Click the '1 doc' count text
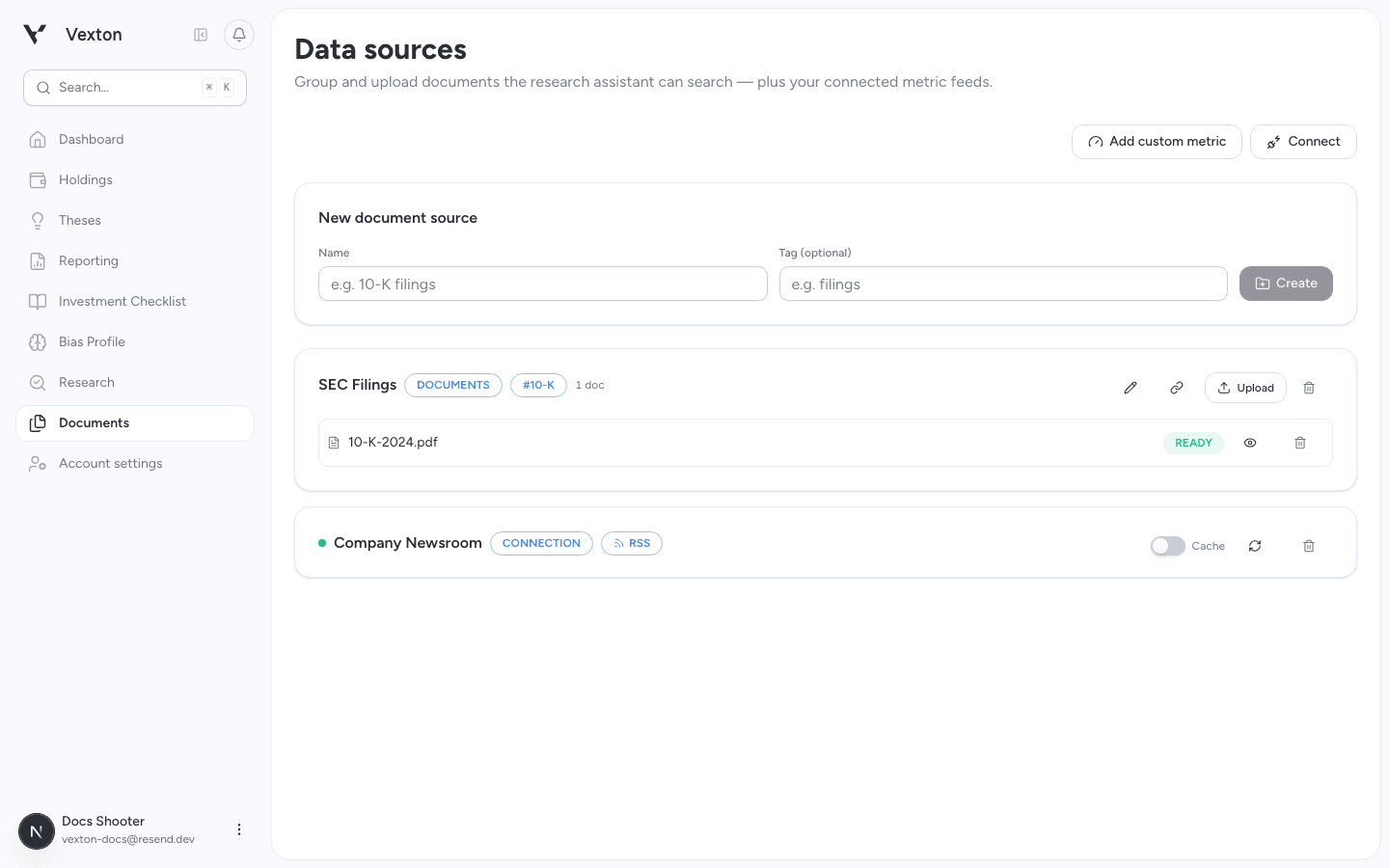Viewport: 1389px width, 868px height. (590, 385)
